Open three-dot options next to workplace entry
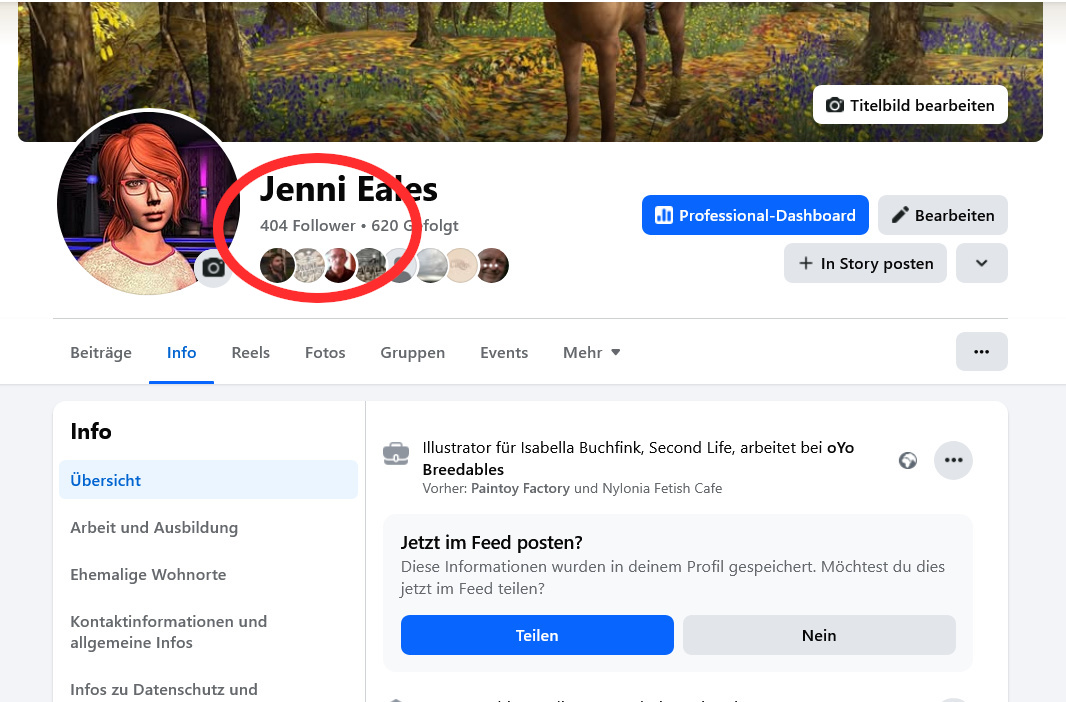The height and width of the screenshot is (702, 1066). [x=953, y=460]
